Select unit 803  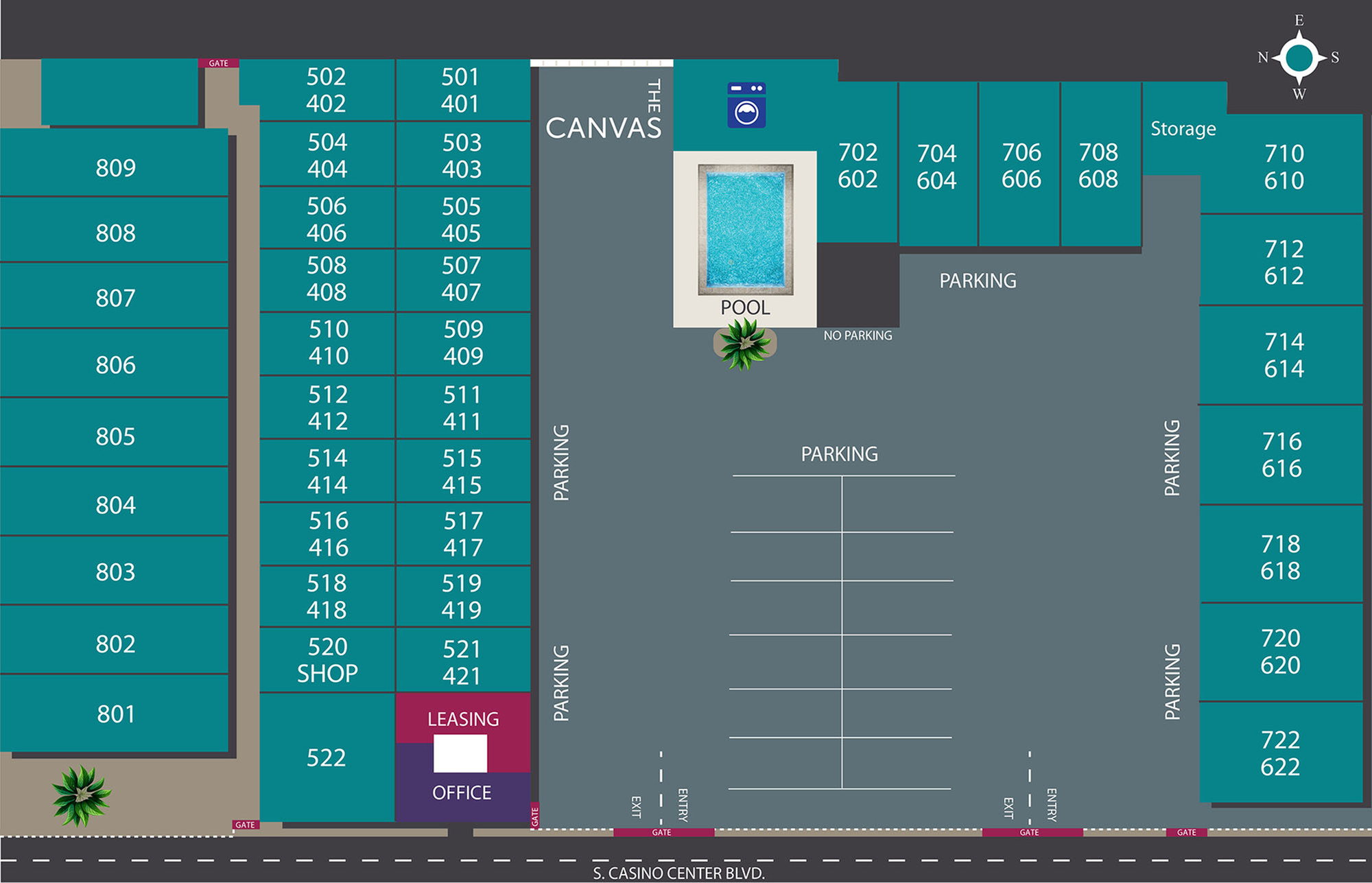coord(114,571)
